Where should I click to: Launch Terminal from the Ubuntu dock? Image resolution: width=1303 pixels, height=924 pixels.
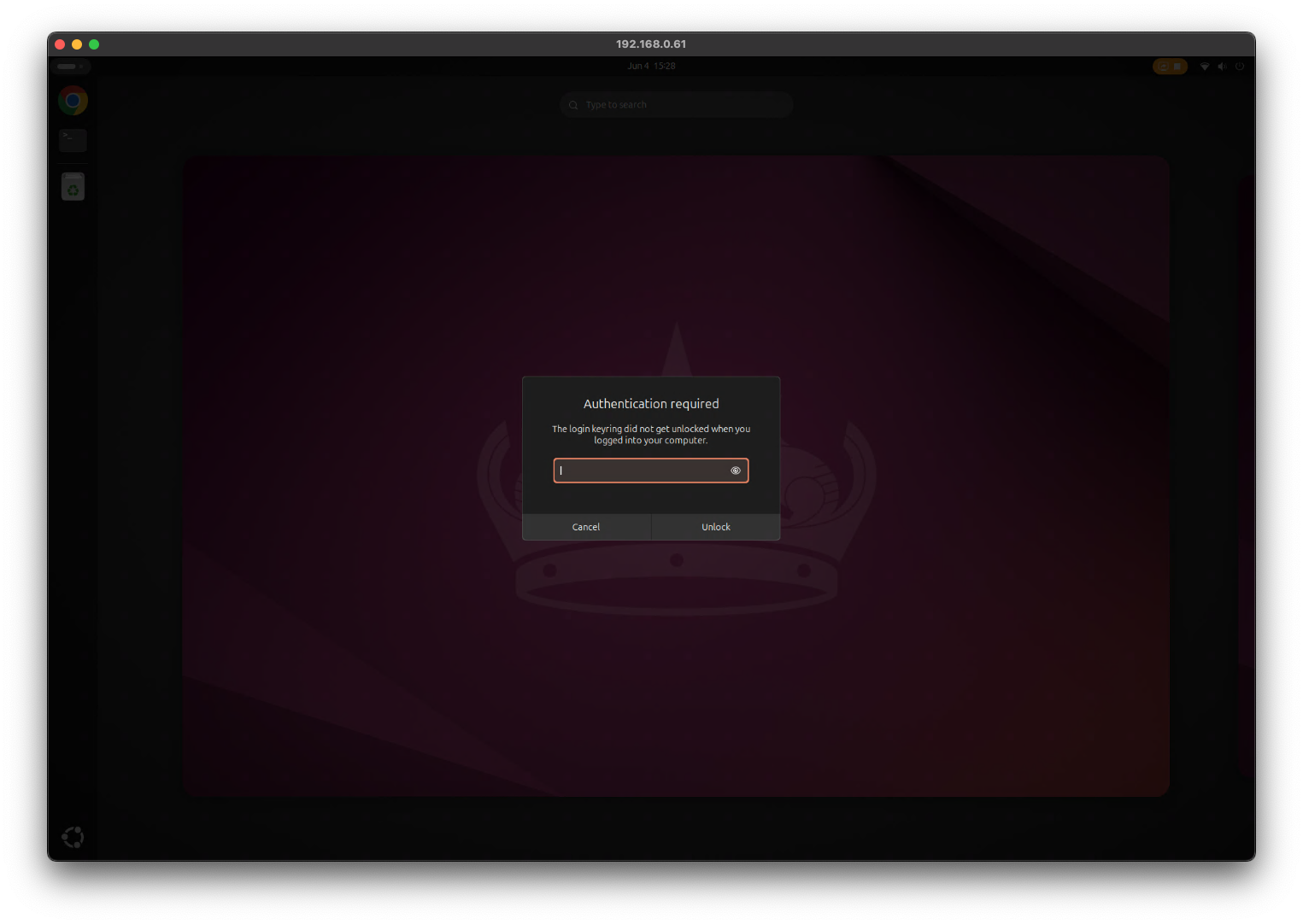73,140
